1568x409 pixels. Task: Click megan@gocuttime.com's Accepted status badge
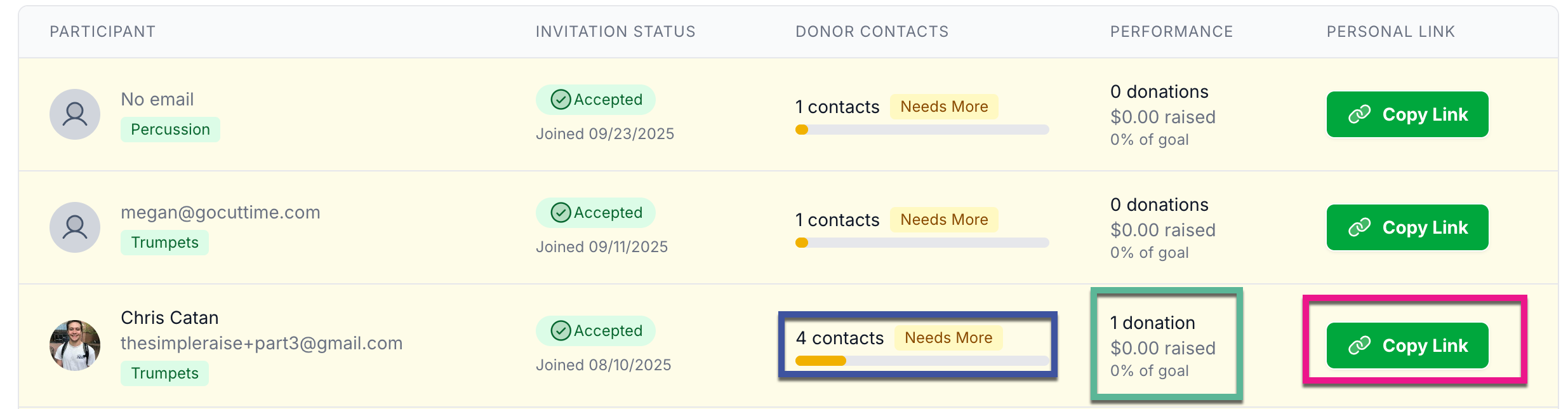(595, 213)
